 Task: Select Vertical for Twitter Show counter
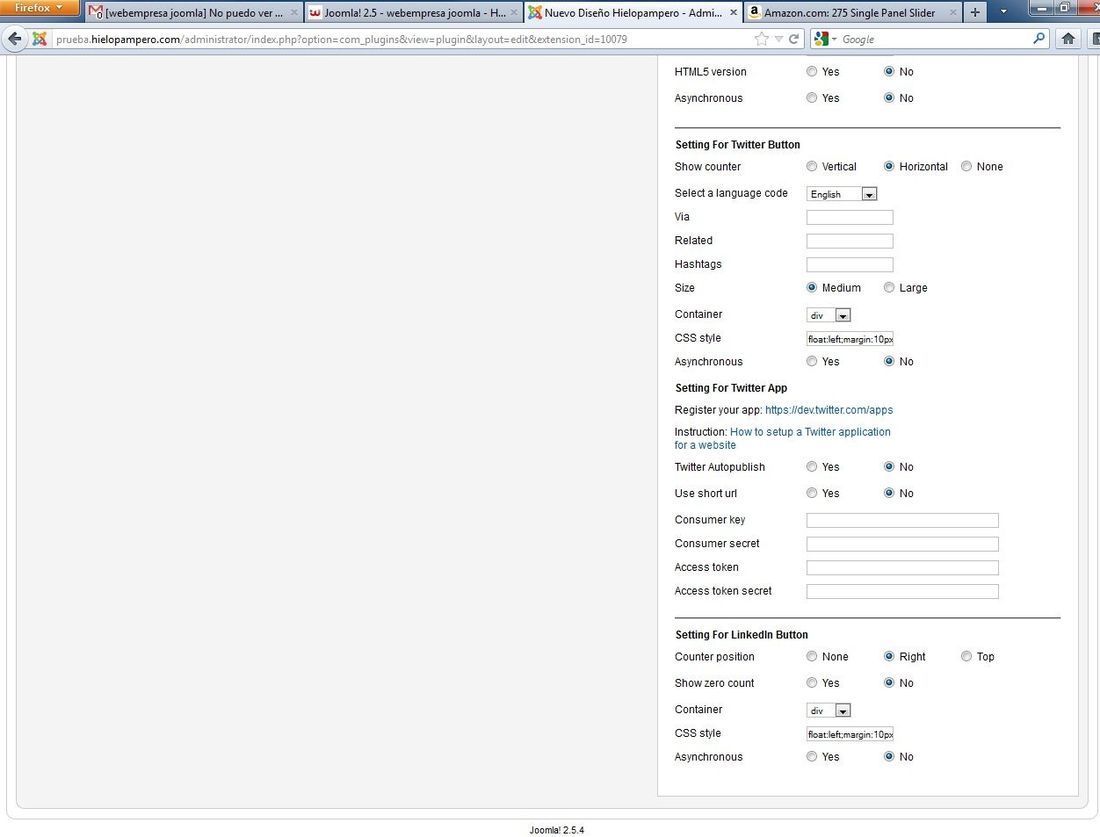coord(812,166)
